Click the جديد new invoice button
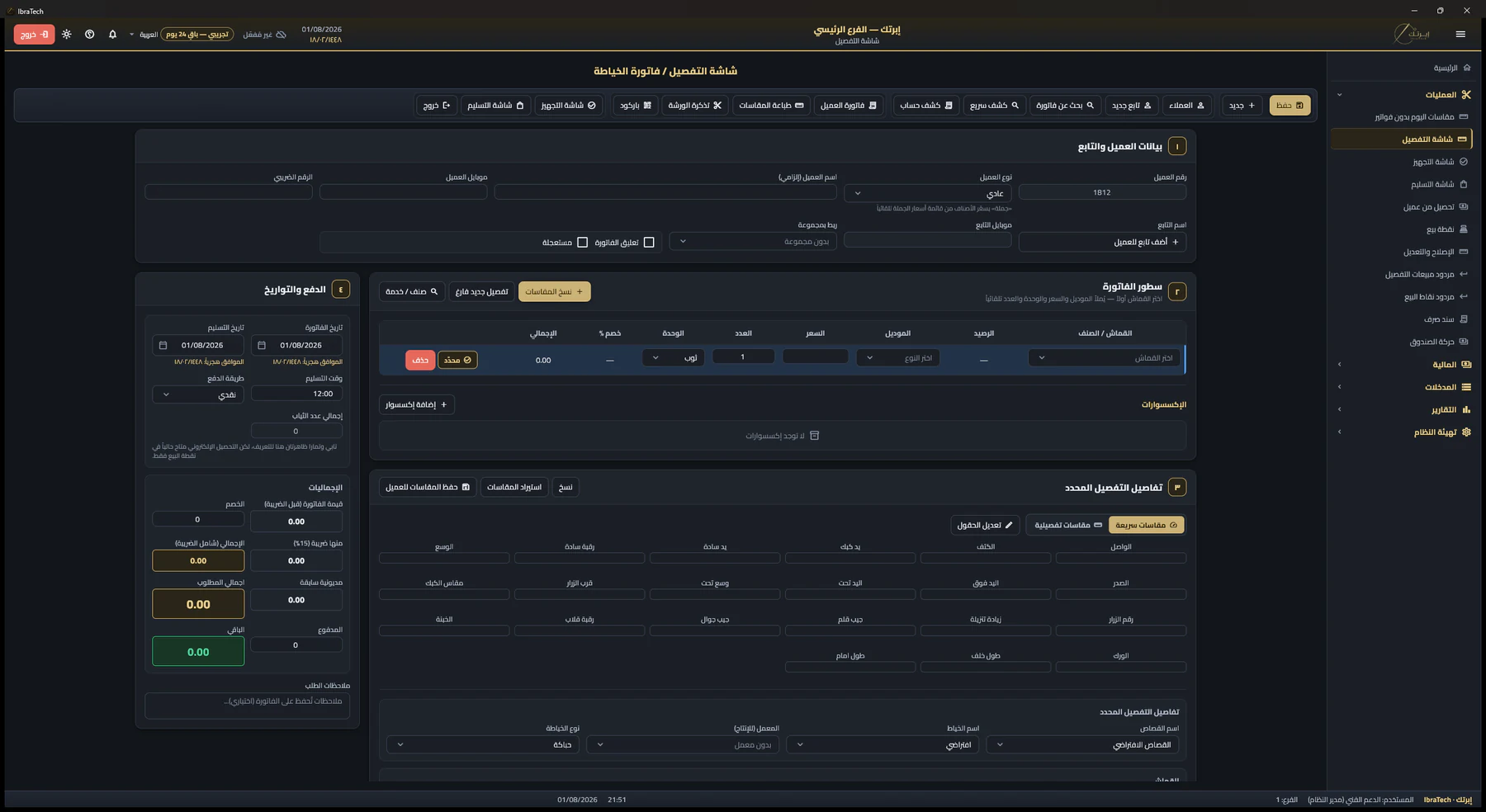This screenshot has width=1486, height=812. tap(1242, 106)
